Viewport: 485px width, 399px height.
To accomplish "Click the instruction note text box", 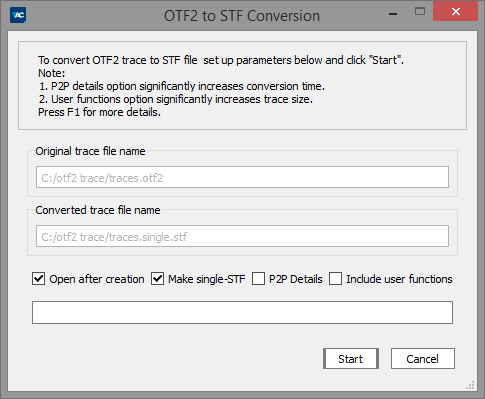I will pos(242,86).
